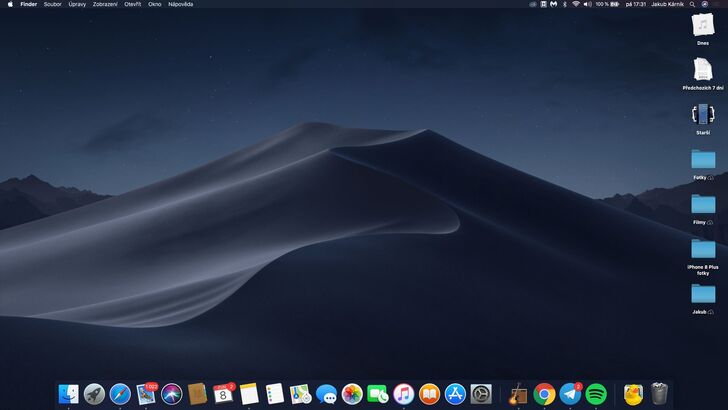The image size is (728, 410).
Task: Open Finder from the dock
Action: [68, 394]
